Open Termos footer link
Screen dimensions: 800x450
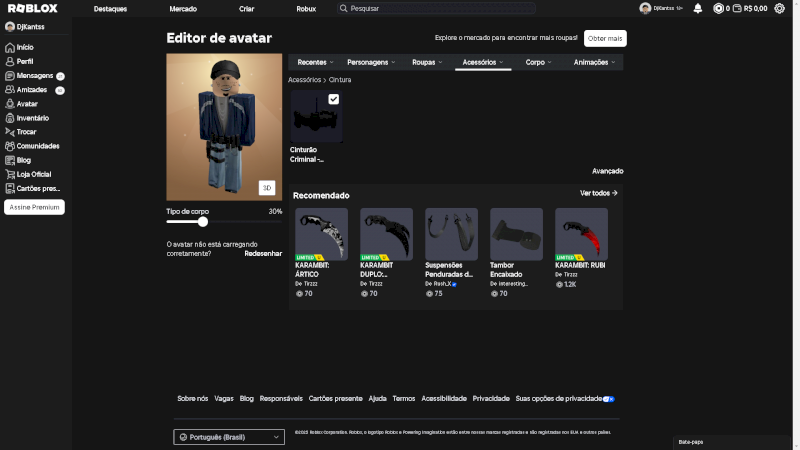[x=404, y=399]
